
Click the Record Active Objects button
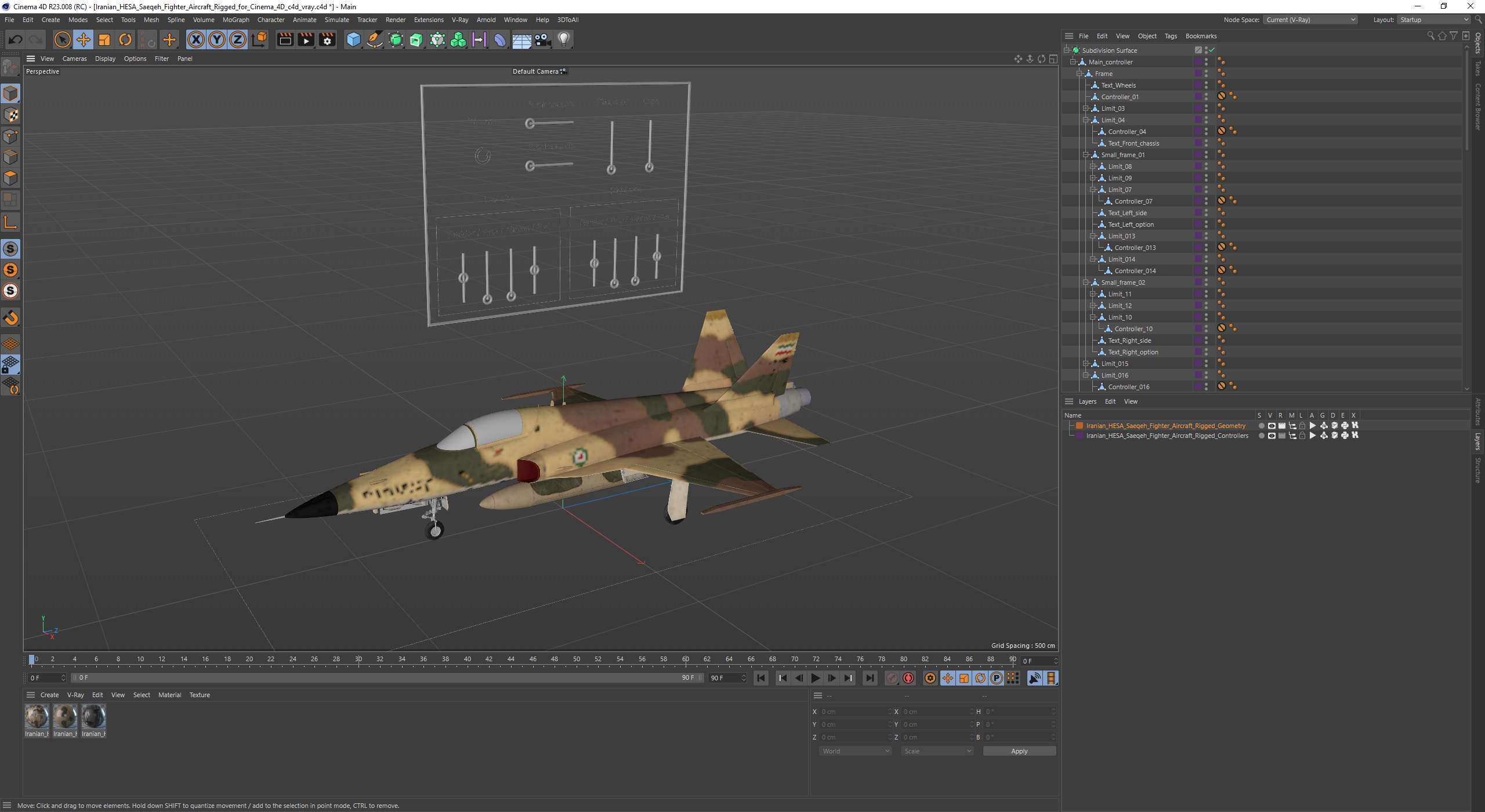(892, 678)
